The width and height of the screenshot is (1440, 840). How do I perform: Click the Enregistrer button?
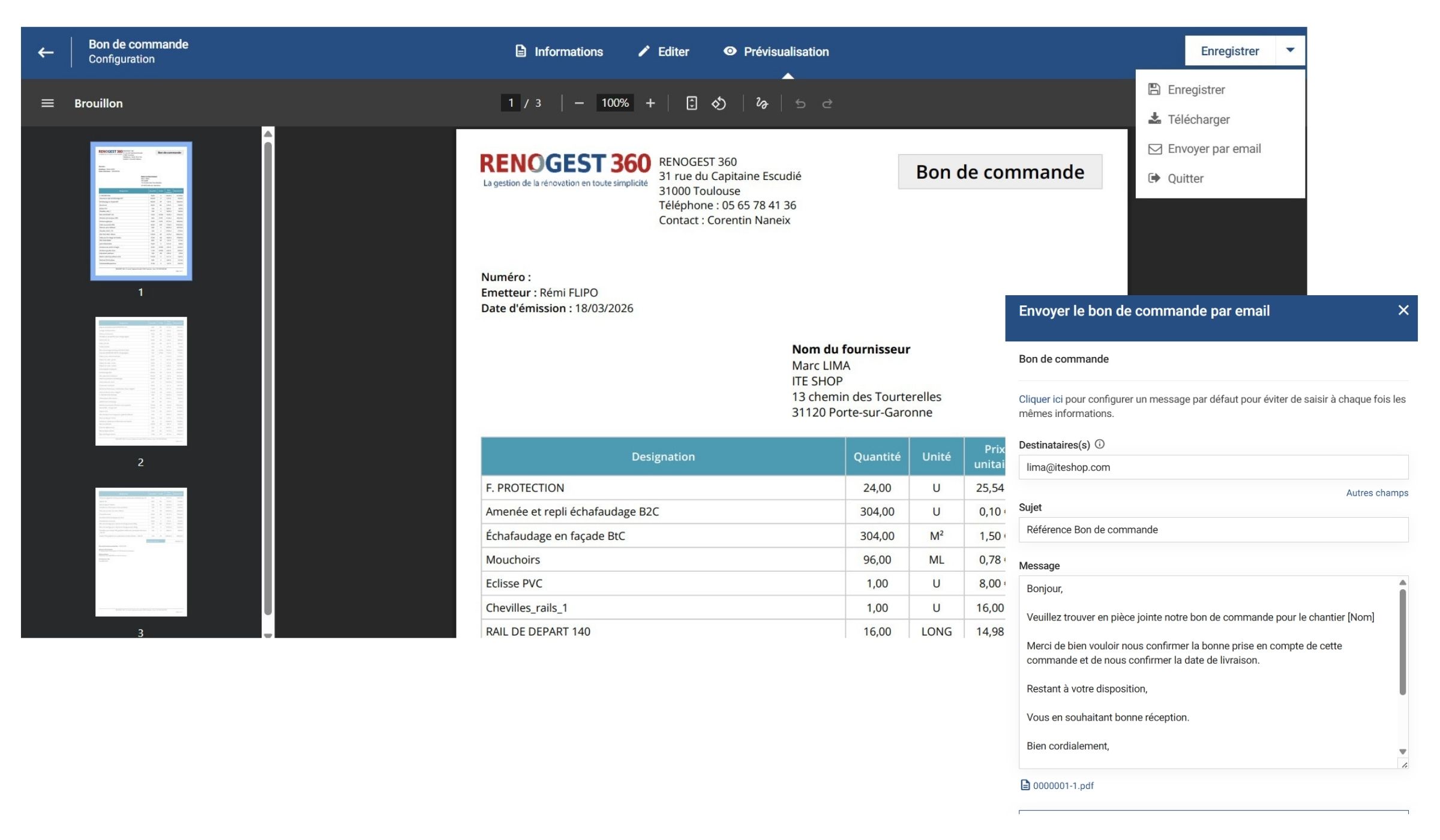click(x=1229, y=51)
